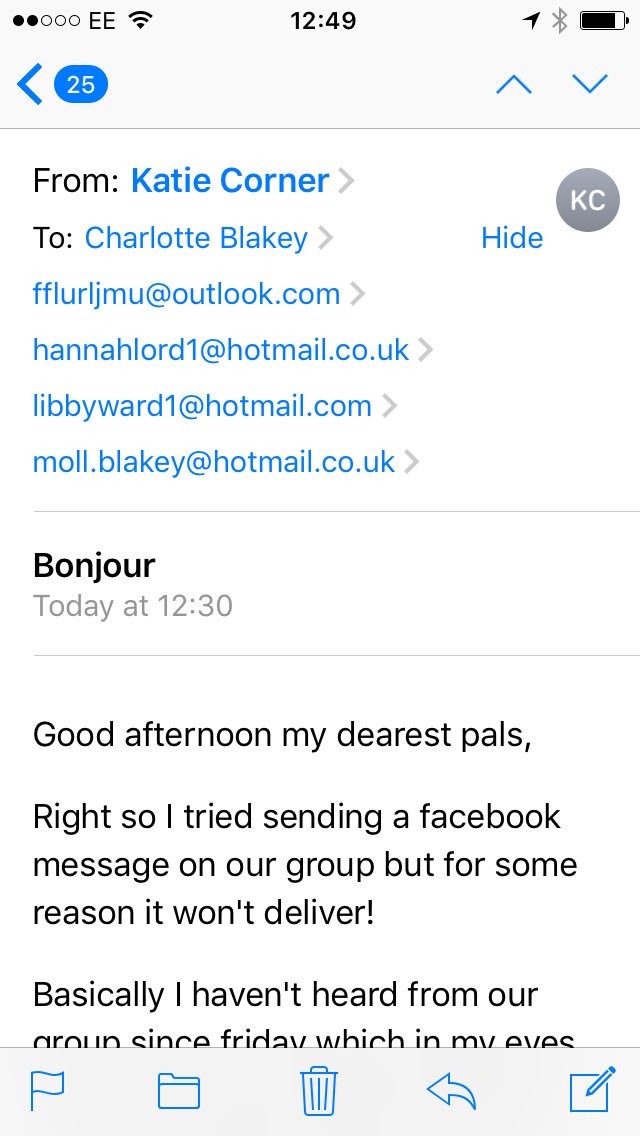The width and height of the screenshot is (640, 1136).
Task: Tap the 25 unread count badge
Action: pyautogui.click(x=81, y=85)
